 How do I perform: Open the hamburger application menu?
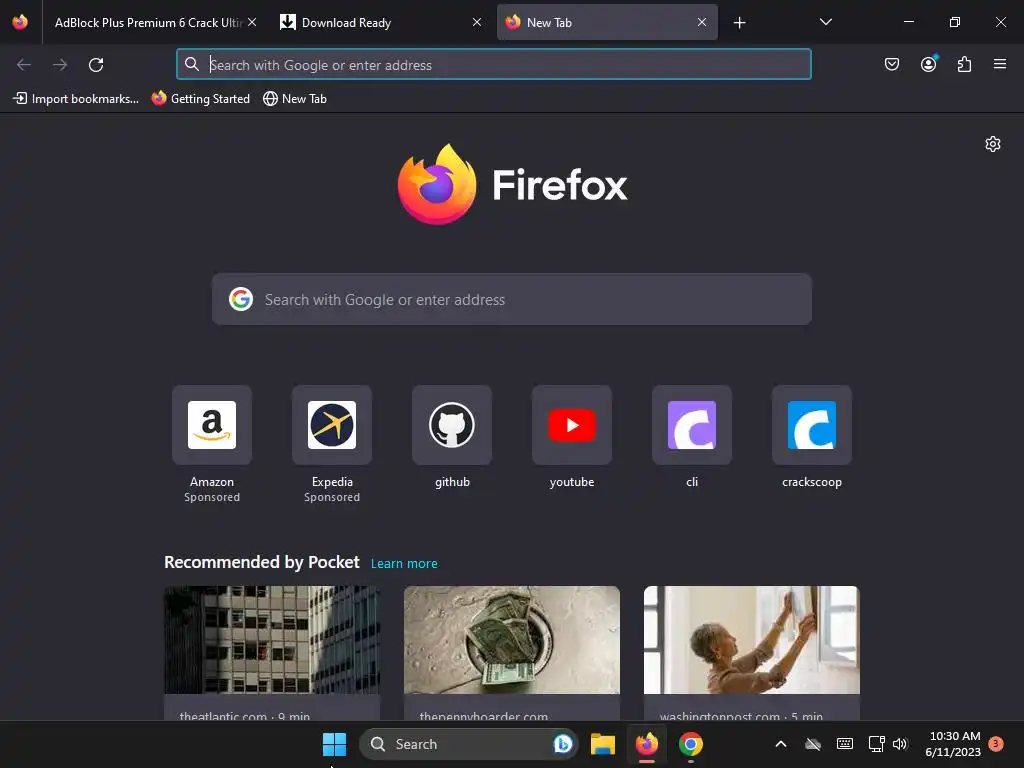point(1000,64)
